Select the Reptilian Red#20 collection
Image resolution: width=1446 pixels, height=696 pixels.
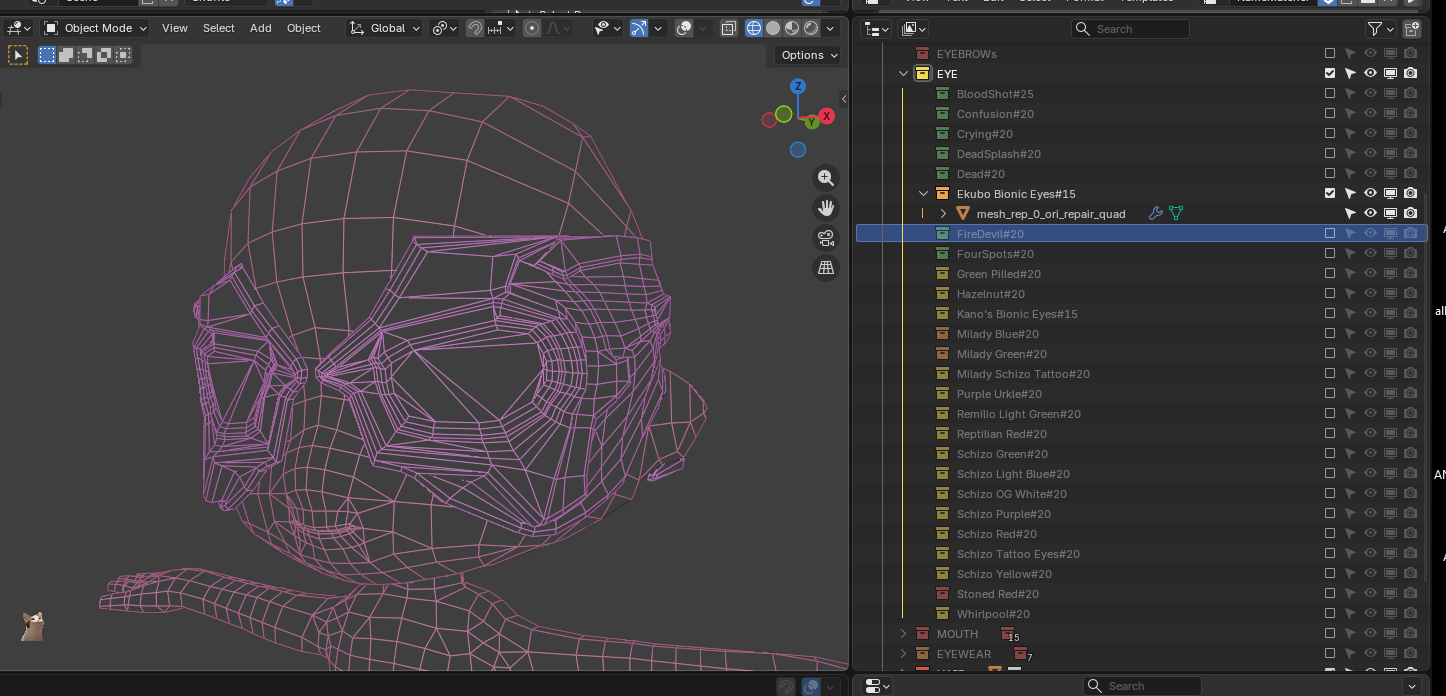(1001, 434)
